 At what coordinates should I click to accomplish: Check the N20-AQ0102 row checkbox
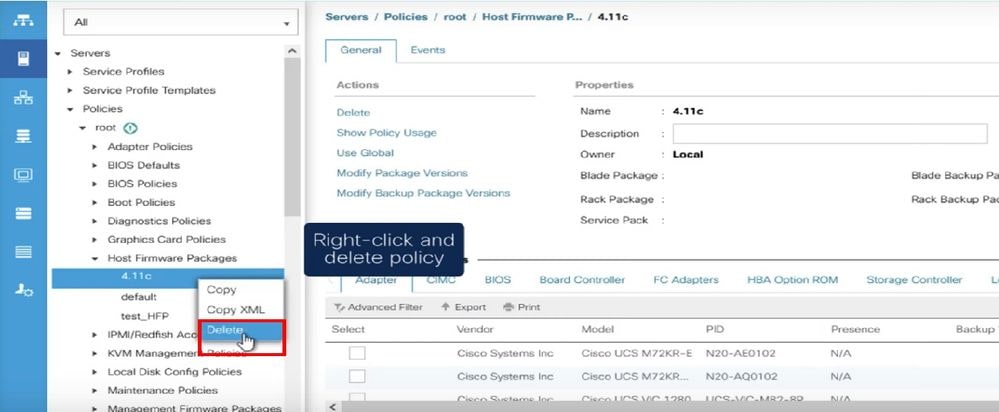[357, 376]
